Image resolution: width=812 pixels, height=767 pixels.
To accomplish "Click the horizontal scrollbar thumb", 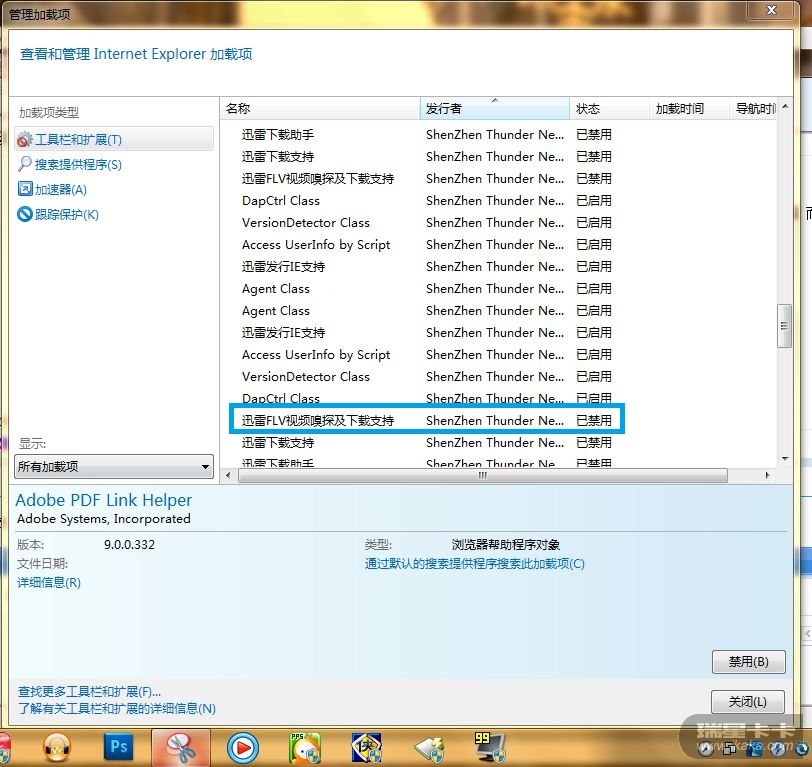I will pos(483,475).
